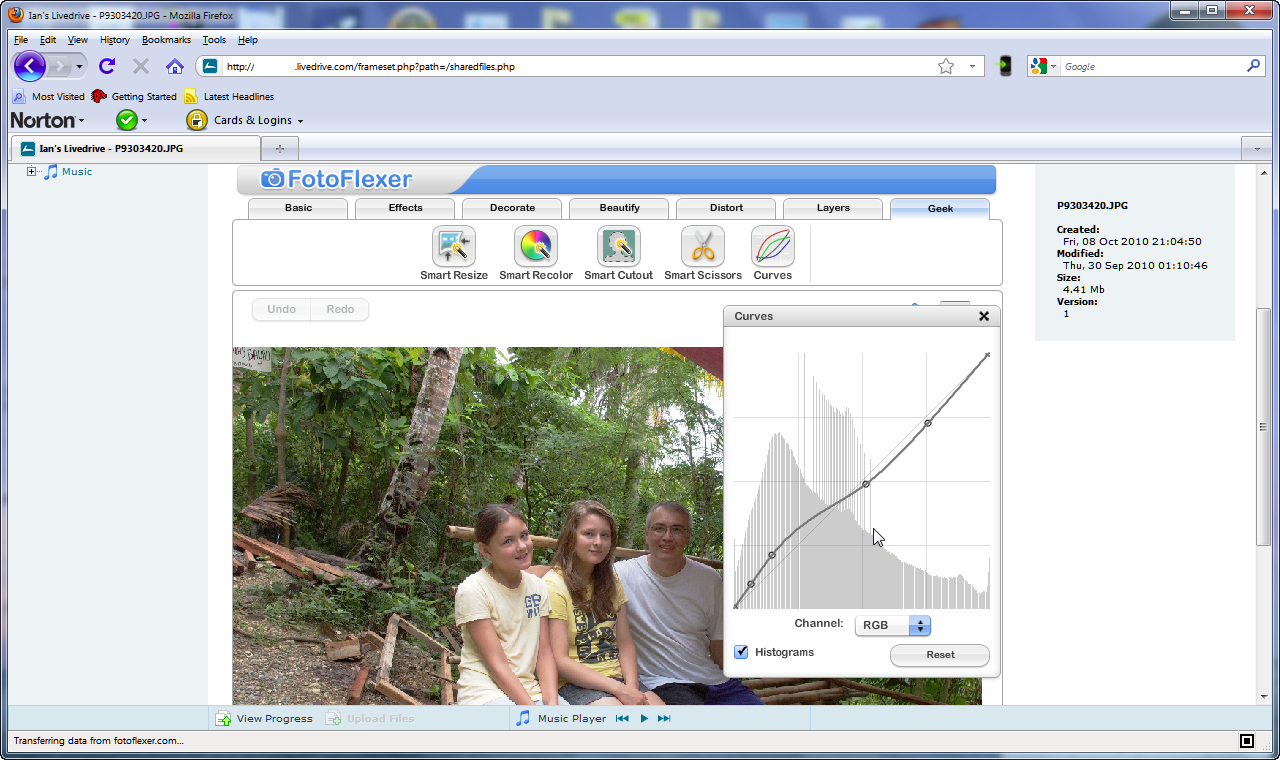Open the Channel RGB dropdown

(892, 625)
